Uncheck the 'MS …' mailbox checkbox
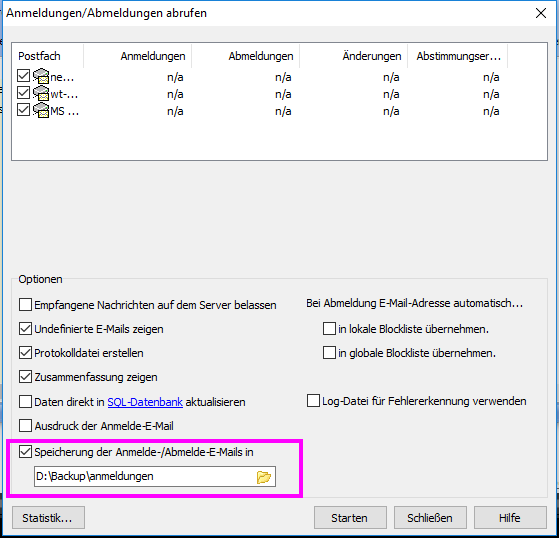The image size is (559, 538). coord(24,110)
